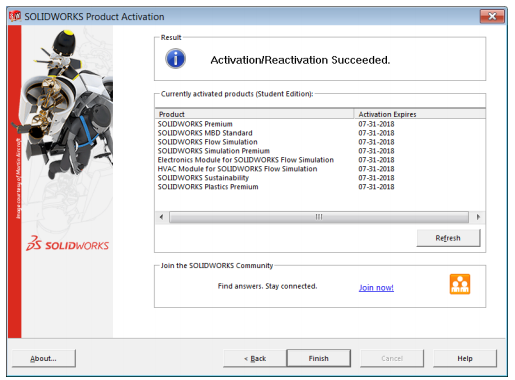Click expiry date of SOLIDWORKS Plastics Premium
This screenshot has height=380, width=515.
click(x=376, y=187)
